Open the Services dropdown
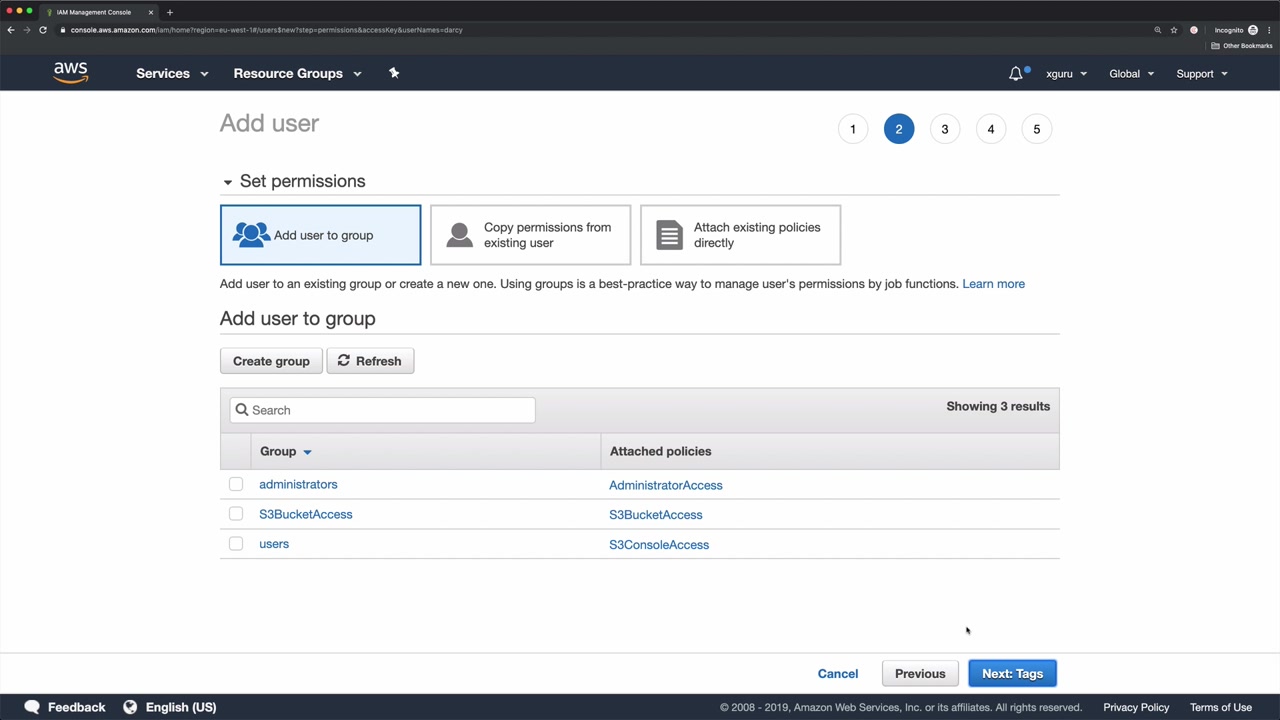 [172, 73]
